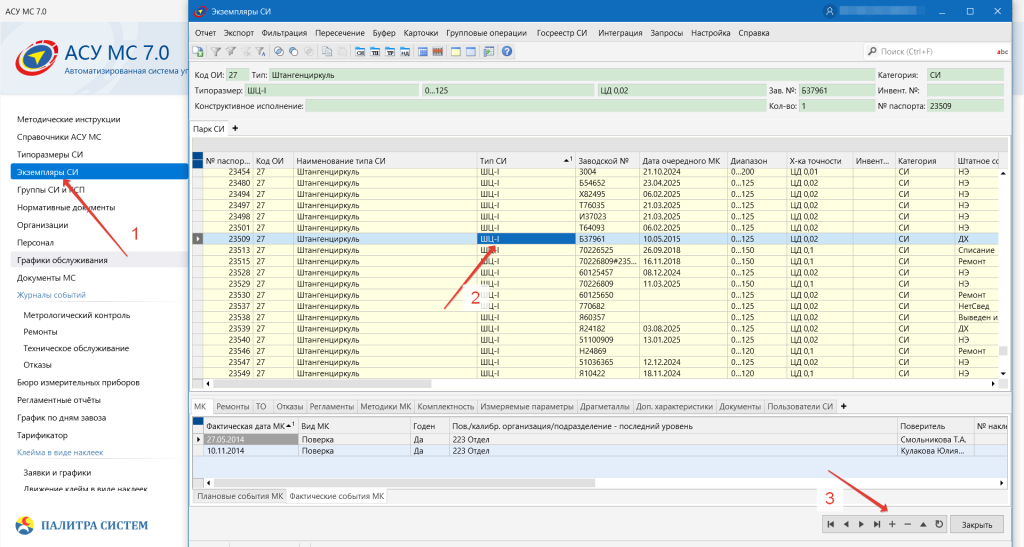Switch to the Документы tab
This screenshot has width=1024, height=547.
click(x=740, y=407)
